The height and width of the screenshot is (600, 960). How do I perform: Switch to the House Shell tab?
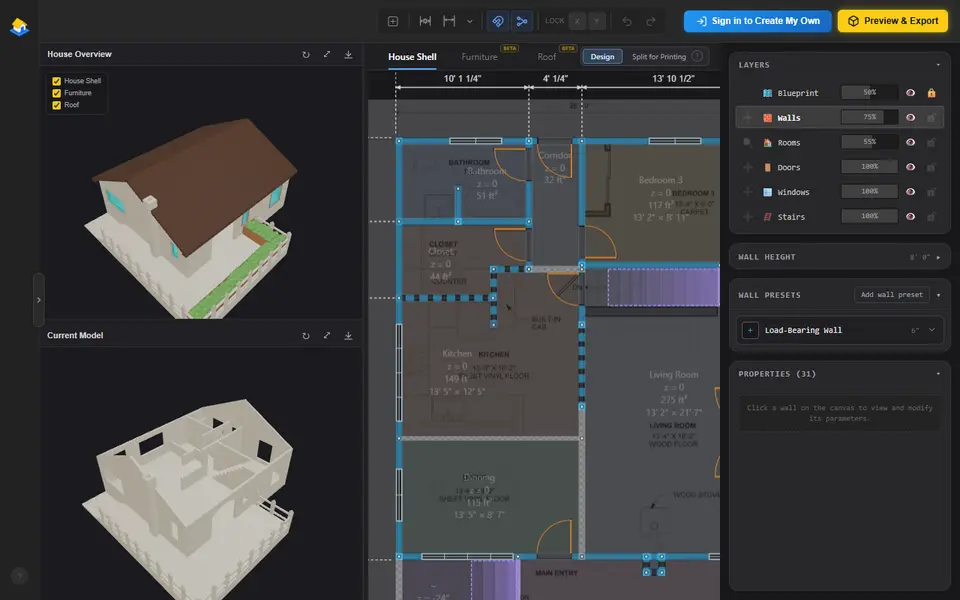(x=412, y=57)
